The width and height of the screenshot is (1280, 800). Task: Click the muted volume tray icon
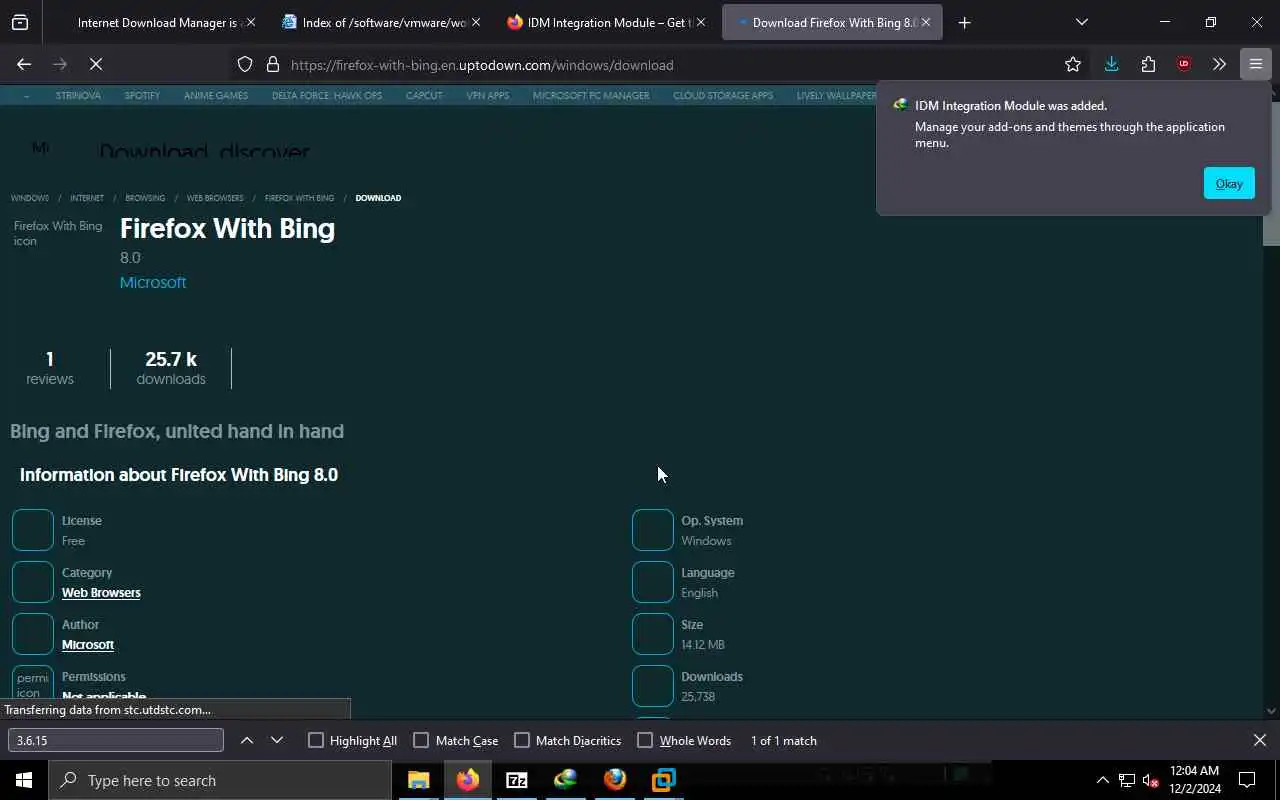(1150, 780)
